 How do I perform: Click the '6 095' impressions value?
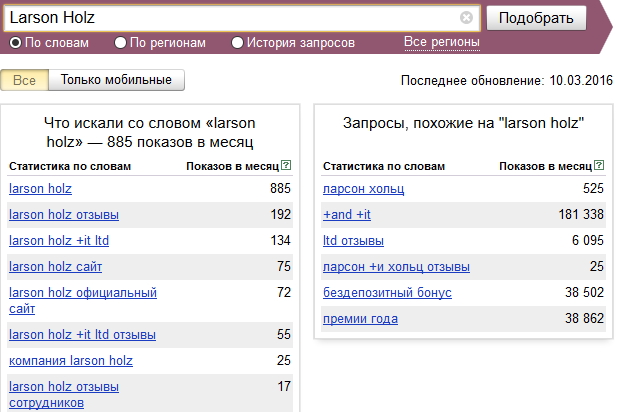pyautogui.click(x=588, y=240)
